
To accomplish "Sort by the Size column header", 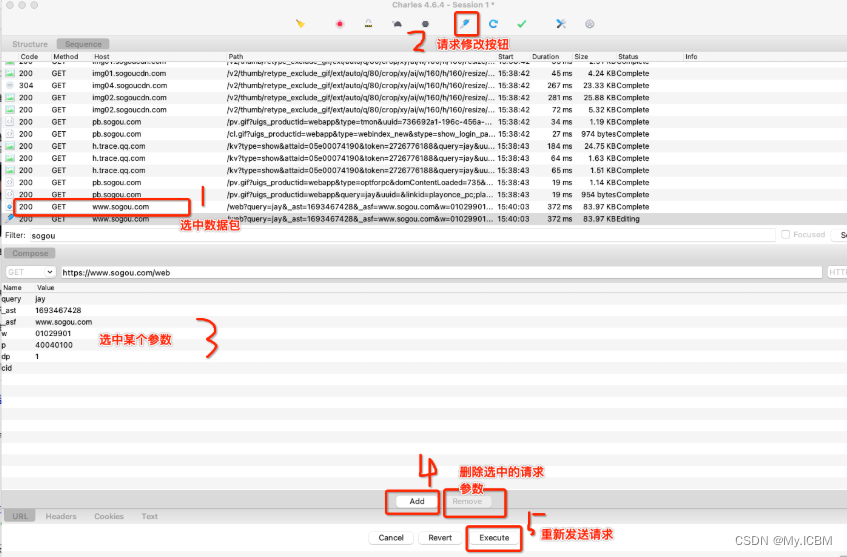I will (581, 57).
